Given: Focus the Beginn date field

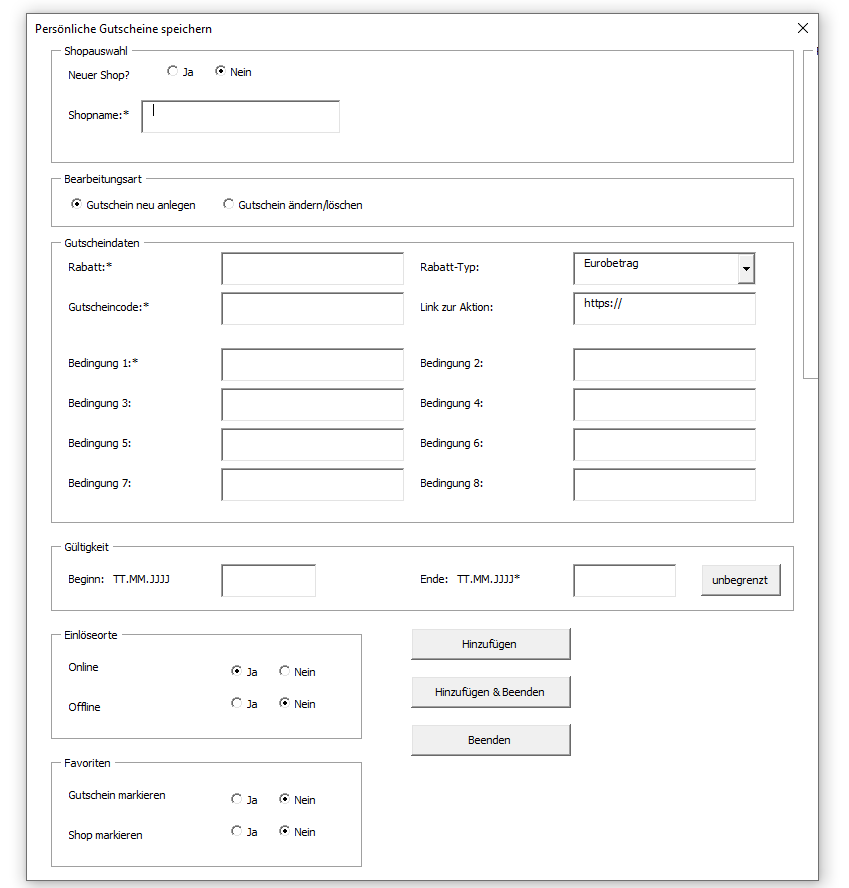Looking at the screenshot, I should [x=268, y=581].
